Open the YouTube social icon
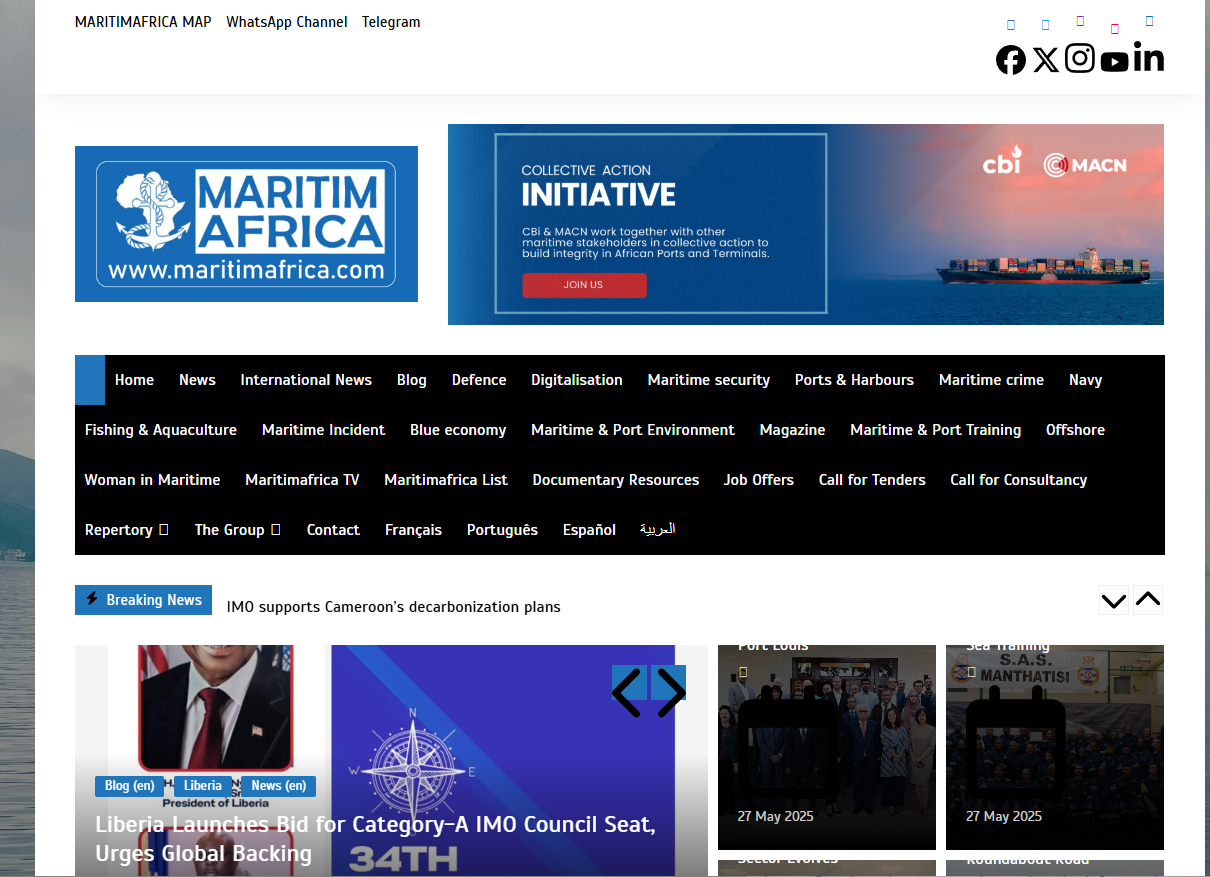This screenshot has width=1210, height=877. point(1114,62)
